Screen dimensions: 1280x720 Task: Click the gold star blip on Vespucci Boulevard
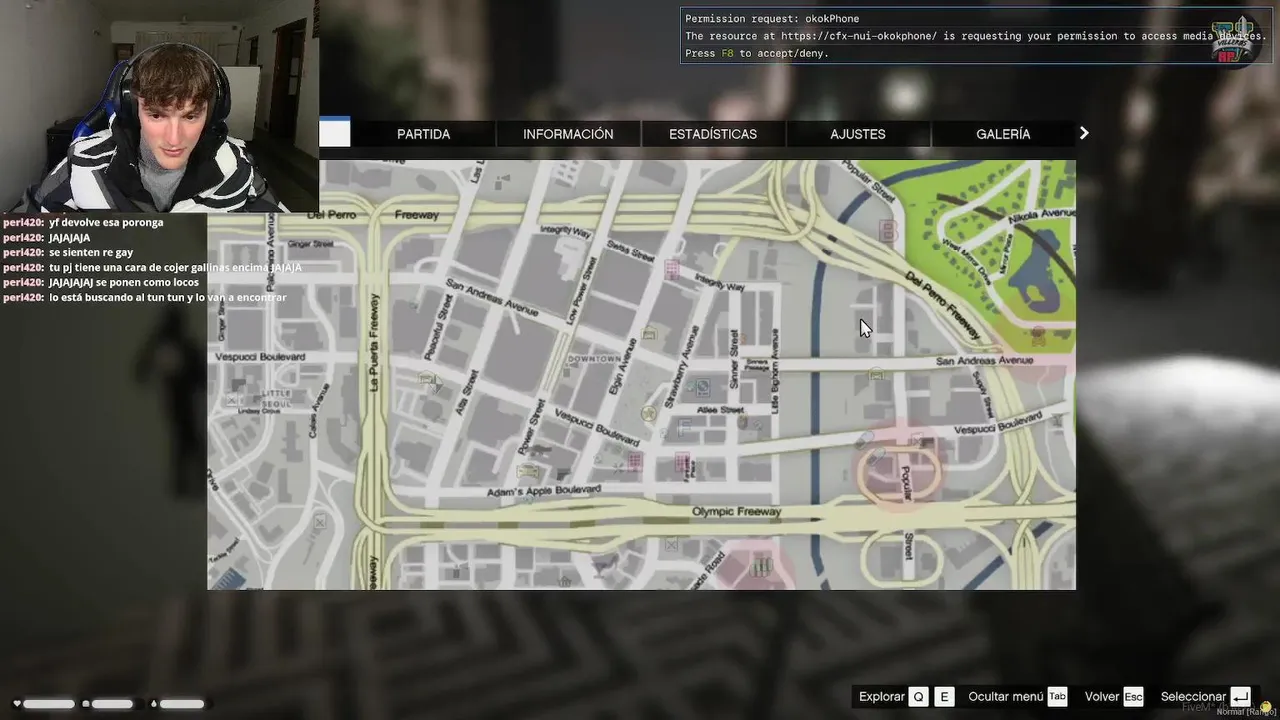click(x=649, y=414)
